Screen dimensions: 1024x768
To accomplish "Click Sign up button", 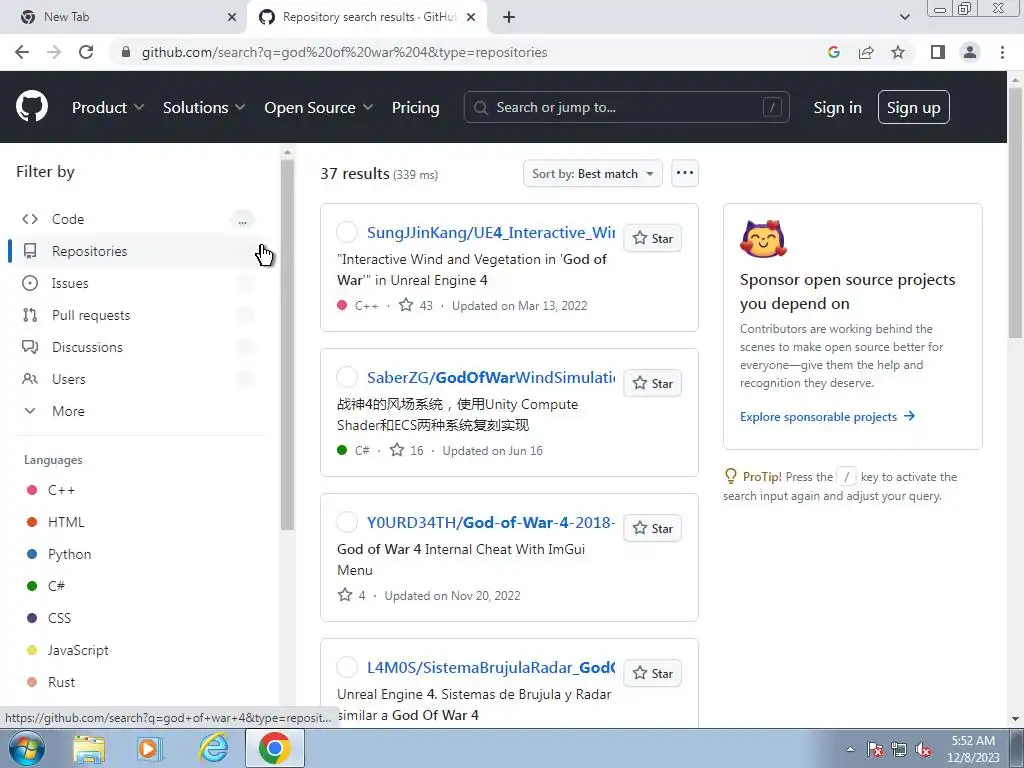I will (x=913, y=107).
